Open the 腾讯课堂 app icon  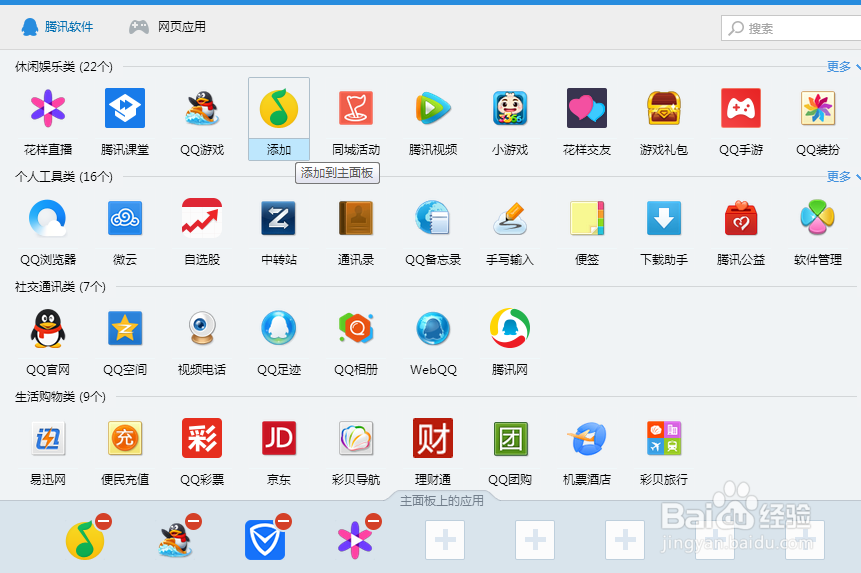125,108
